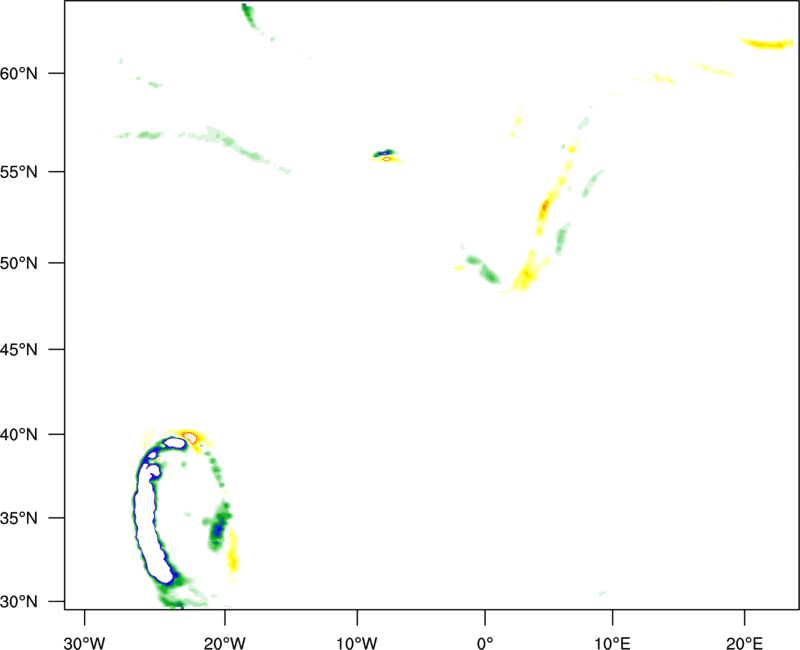The image size is (800, 650).
Task: Click the 20°E longitude label
Action: click(744, 643)
